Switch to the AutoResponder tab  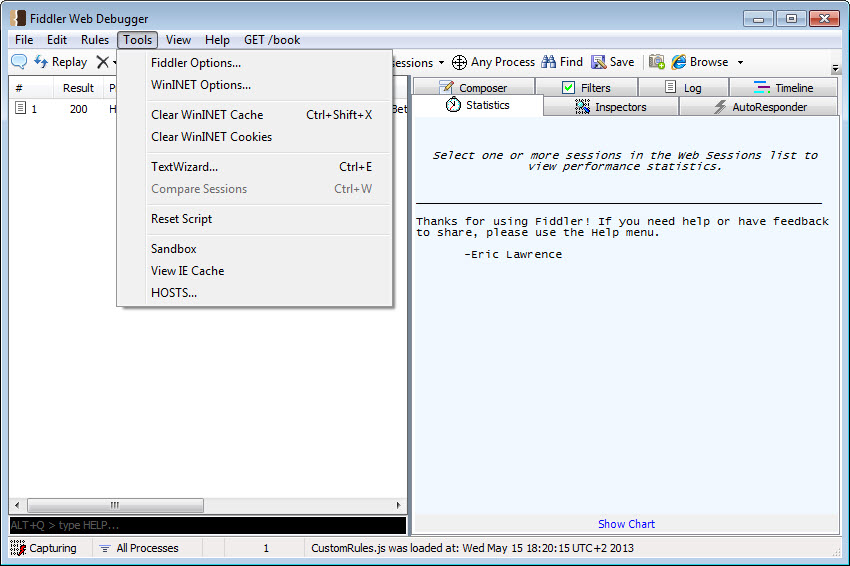point(759,107)
